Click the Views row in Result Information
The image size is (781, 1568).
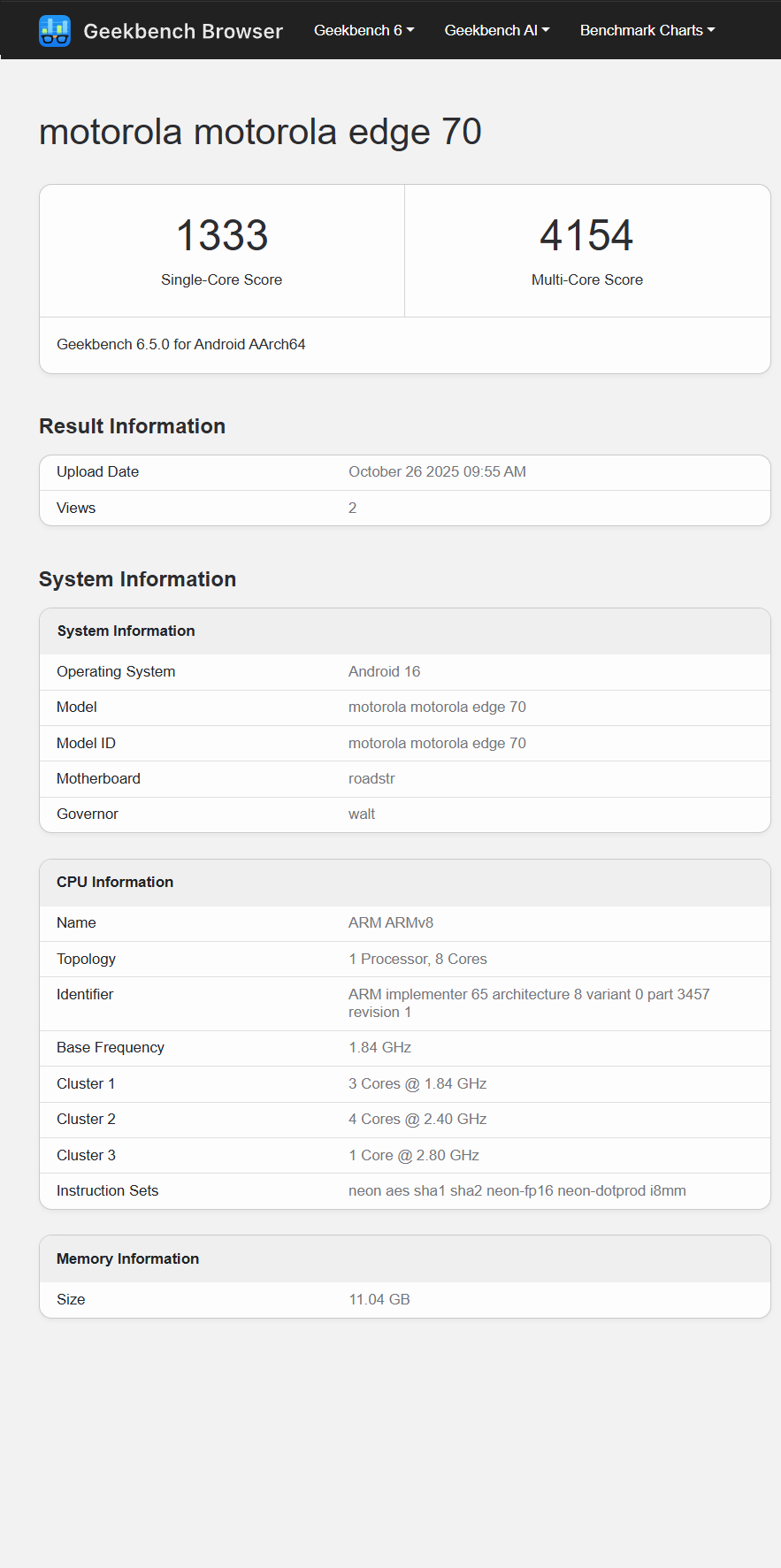pyautogui.click(x=76, y=509)
